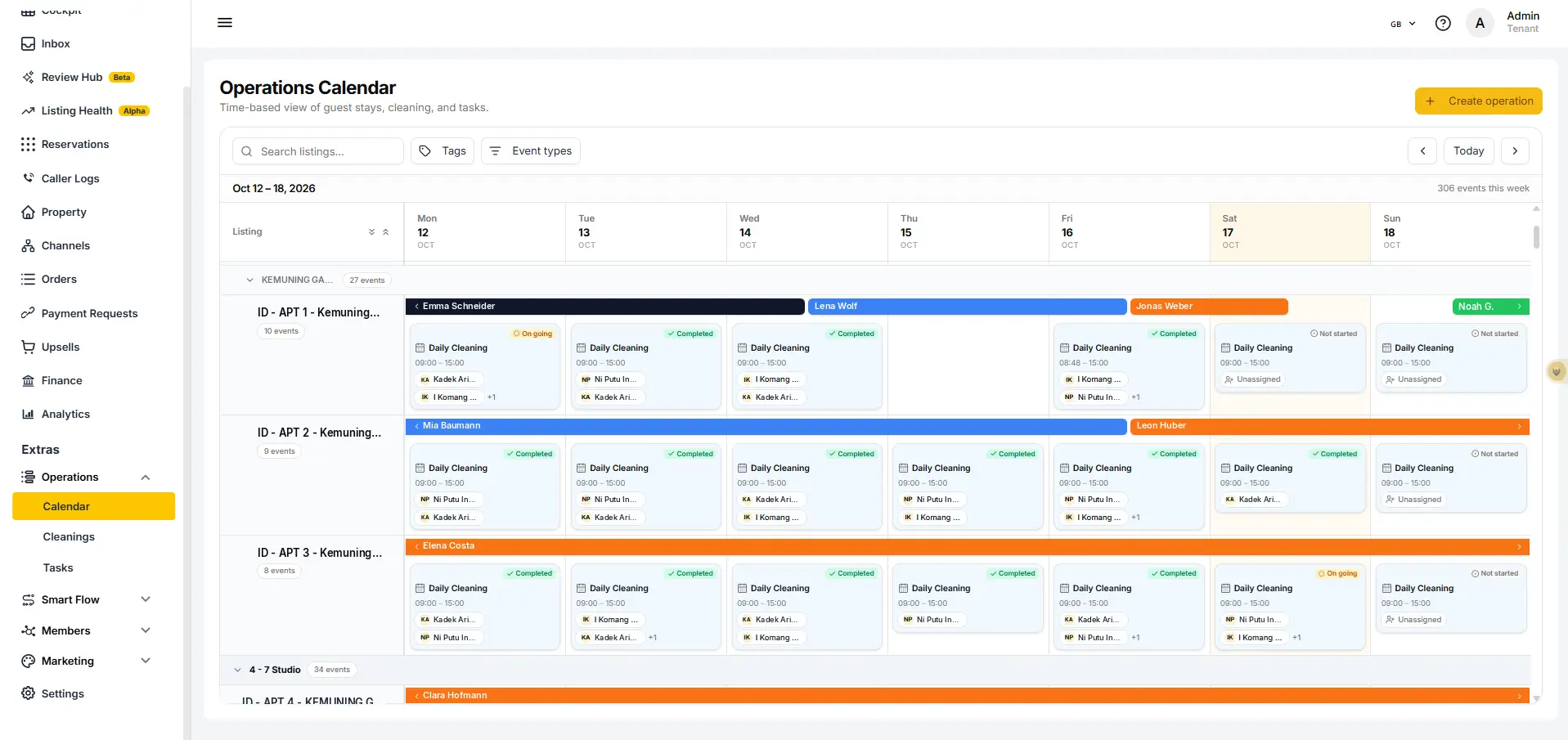Open Lena Wolf reservation bar
This screenshot has width=1568, height=740.
pos(967,306)
